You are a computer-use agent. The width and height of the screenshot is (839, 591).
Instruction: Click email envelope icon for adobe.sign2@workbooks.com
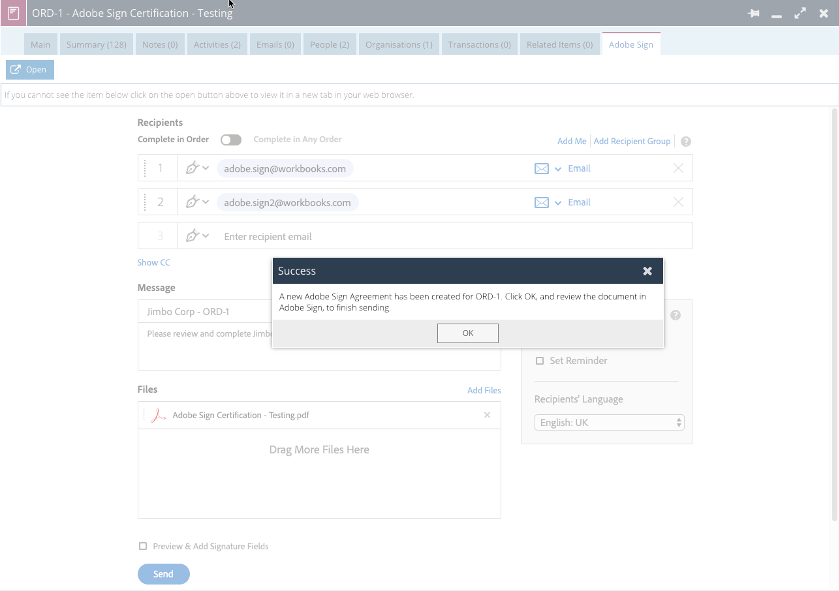[541, 202]
